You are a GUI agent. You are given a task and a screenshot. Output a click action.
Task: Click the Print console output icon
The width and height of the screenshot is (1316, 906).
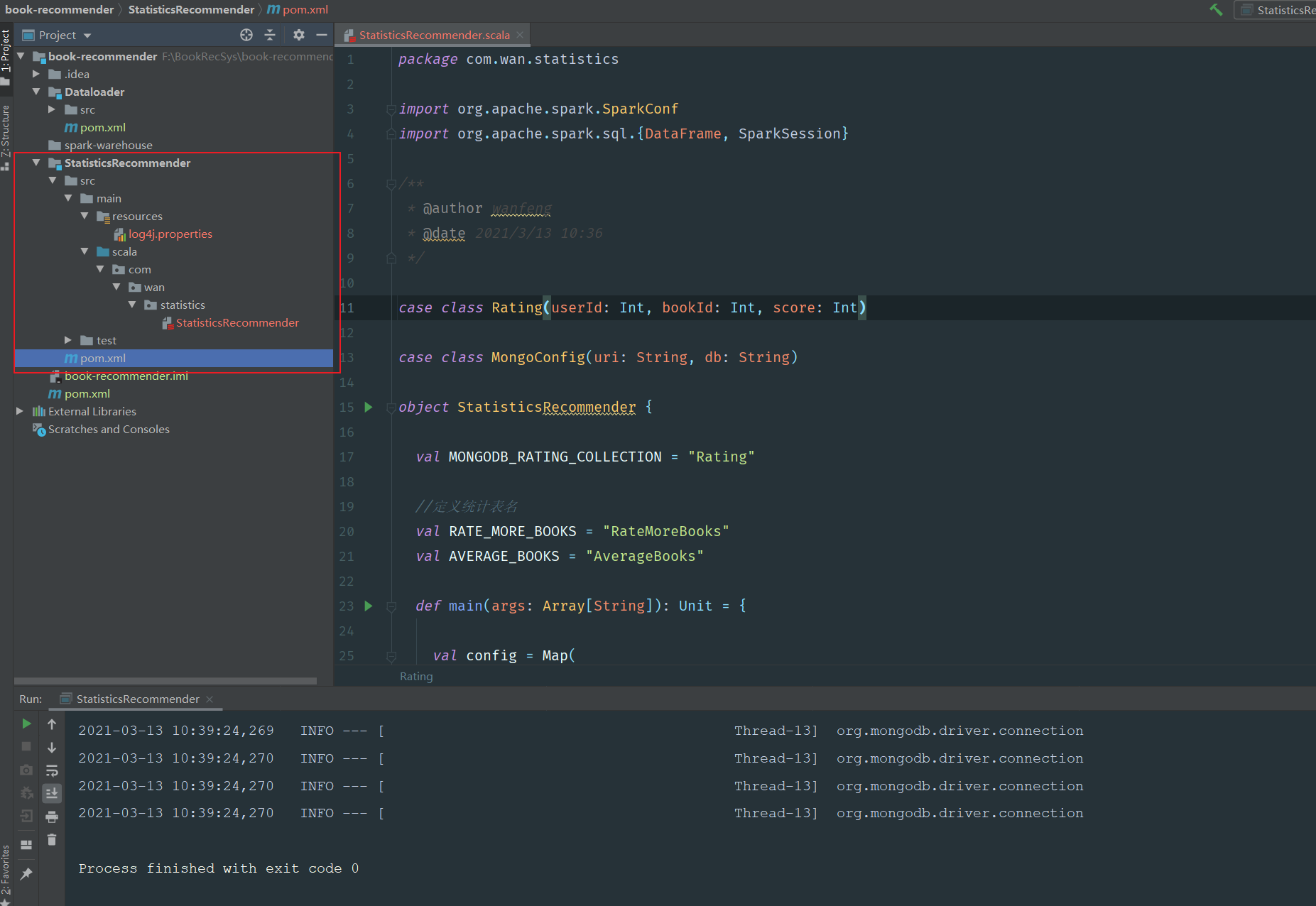click(x=52, y=817)
